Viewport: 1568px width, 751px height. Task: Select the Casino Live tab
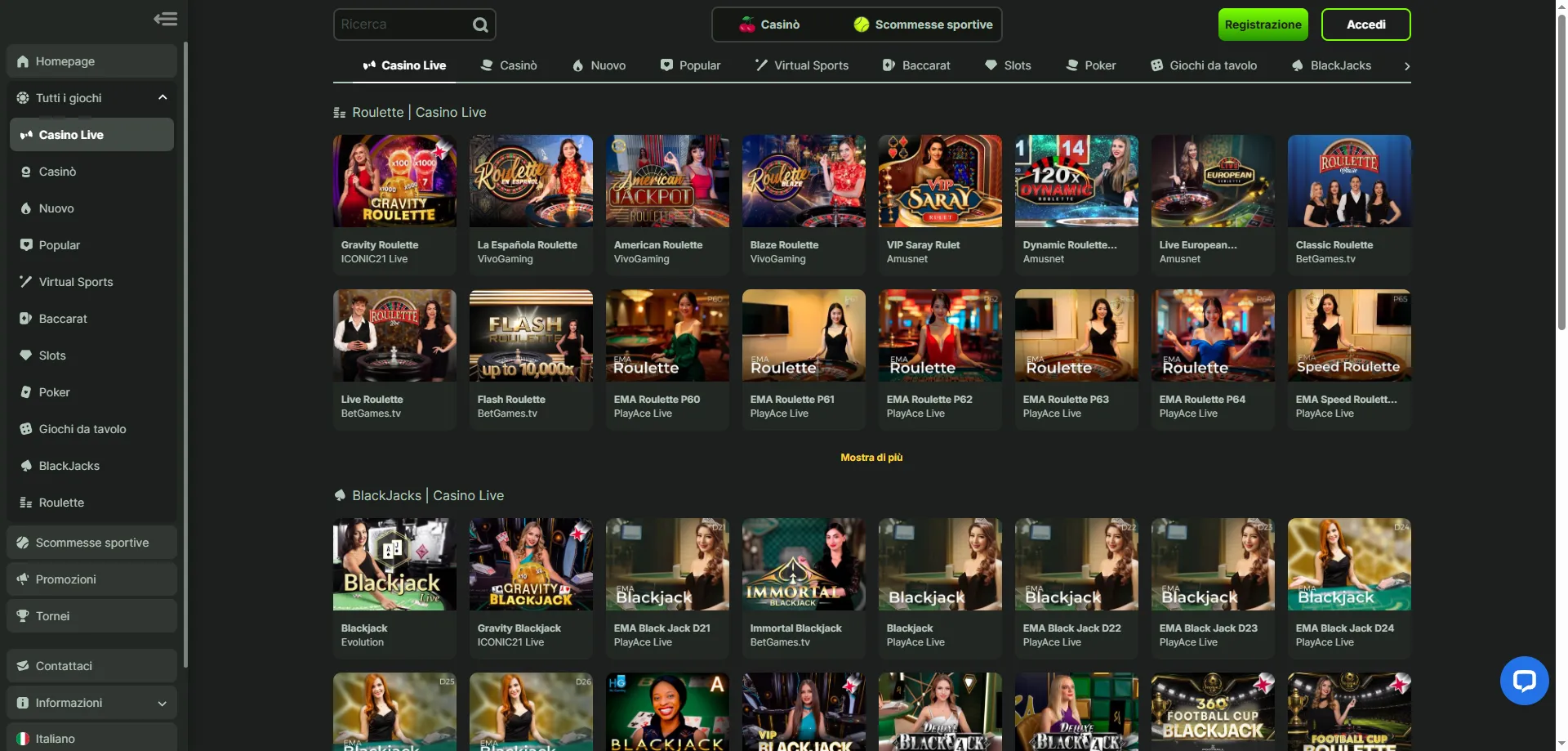pyautogui.click(x=405, y=65)
